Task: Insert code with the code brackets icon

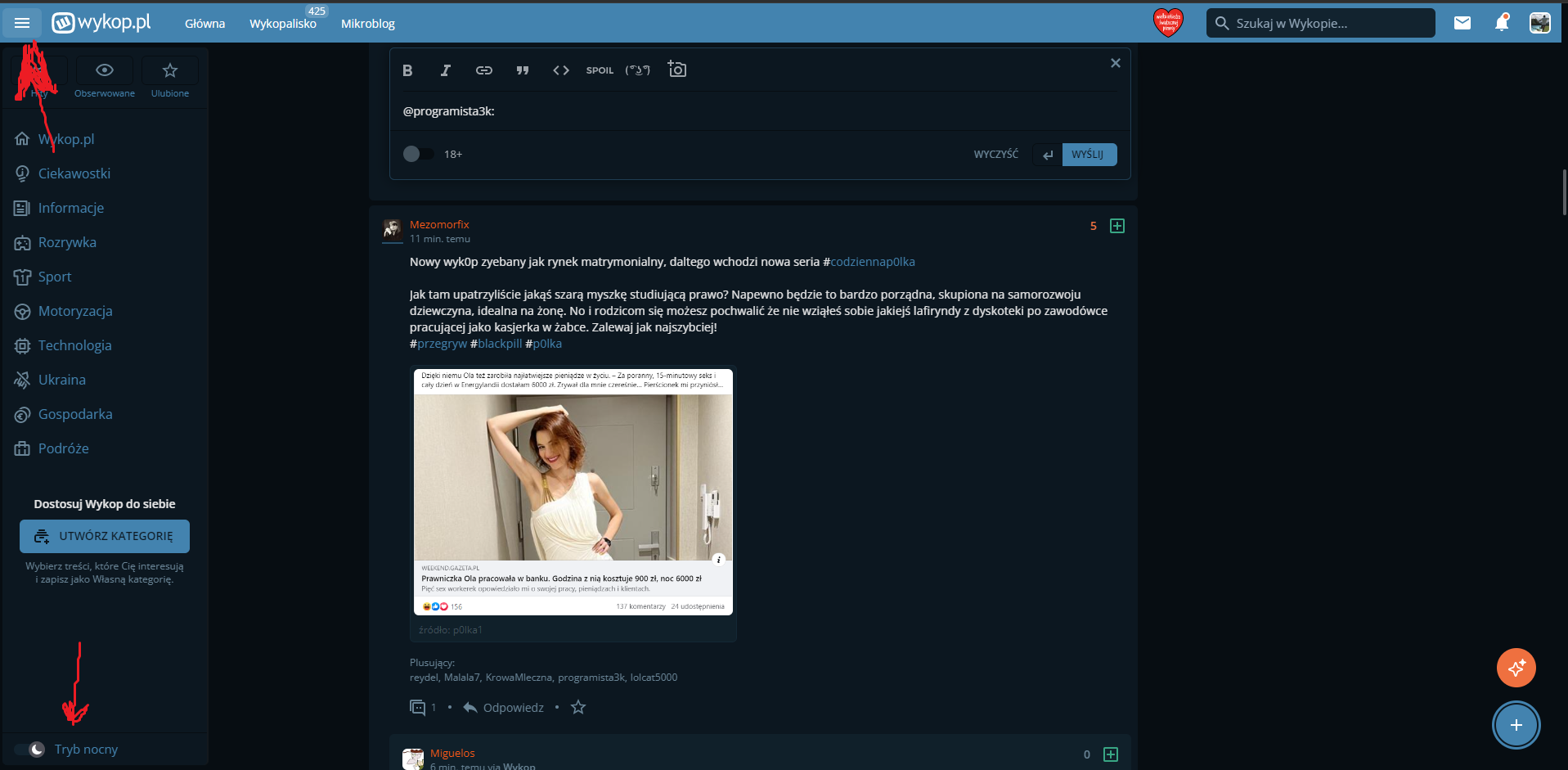Action: 560,70
